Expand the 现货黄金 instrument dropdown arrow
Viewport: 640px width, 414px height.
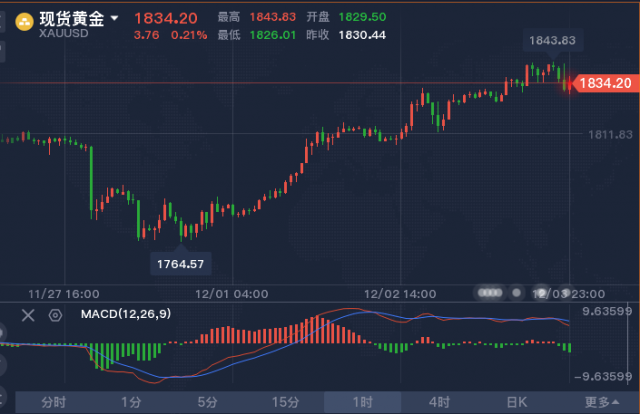click(115, 18)
